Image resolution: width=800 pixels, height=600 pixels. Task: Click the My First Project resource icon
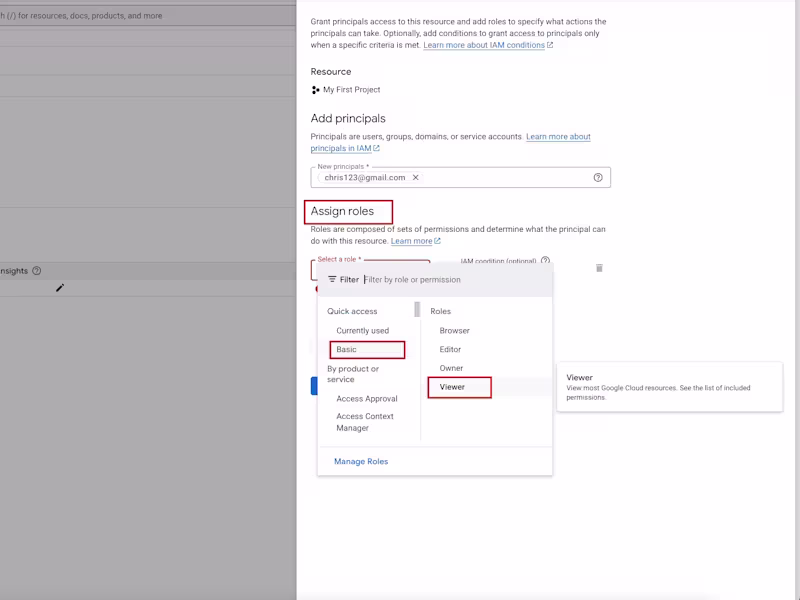[316, 89]
